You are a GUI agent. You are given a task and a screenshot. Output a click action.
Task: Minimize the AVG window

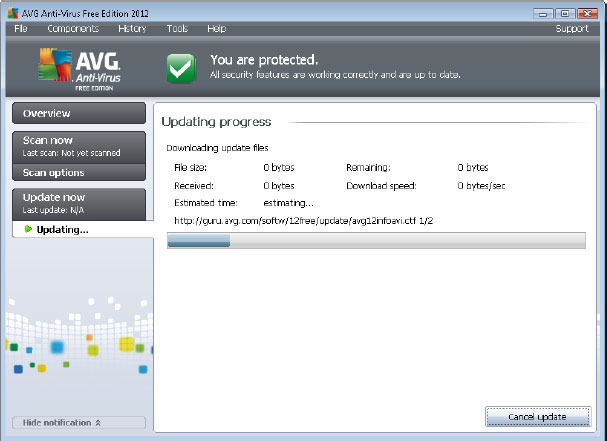point(543,14)
